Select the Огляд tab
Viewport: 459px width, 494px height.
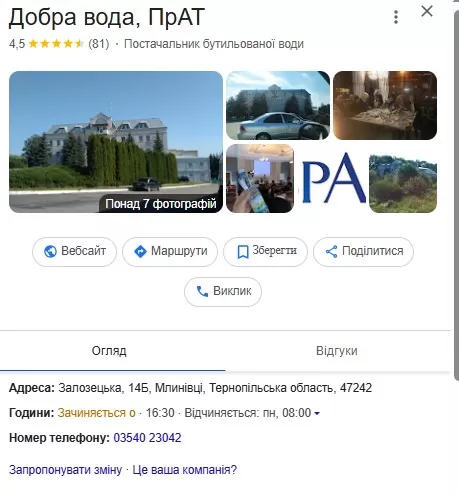109,351
